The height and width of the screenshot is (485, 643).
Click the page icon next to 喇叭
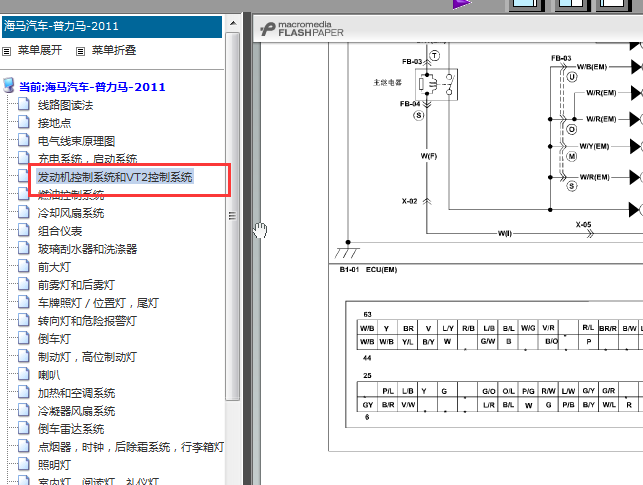tap(24, 374)
